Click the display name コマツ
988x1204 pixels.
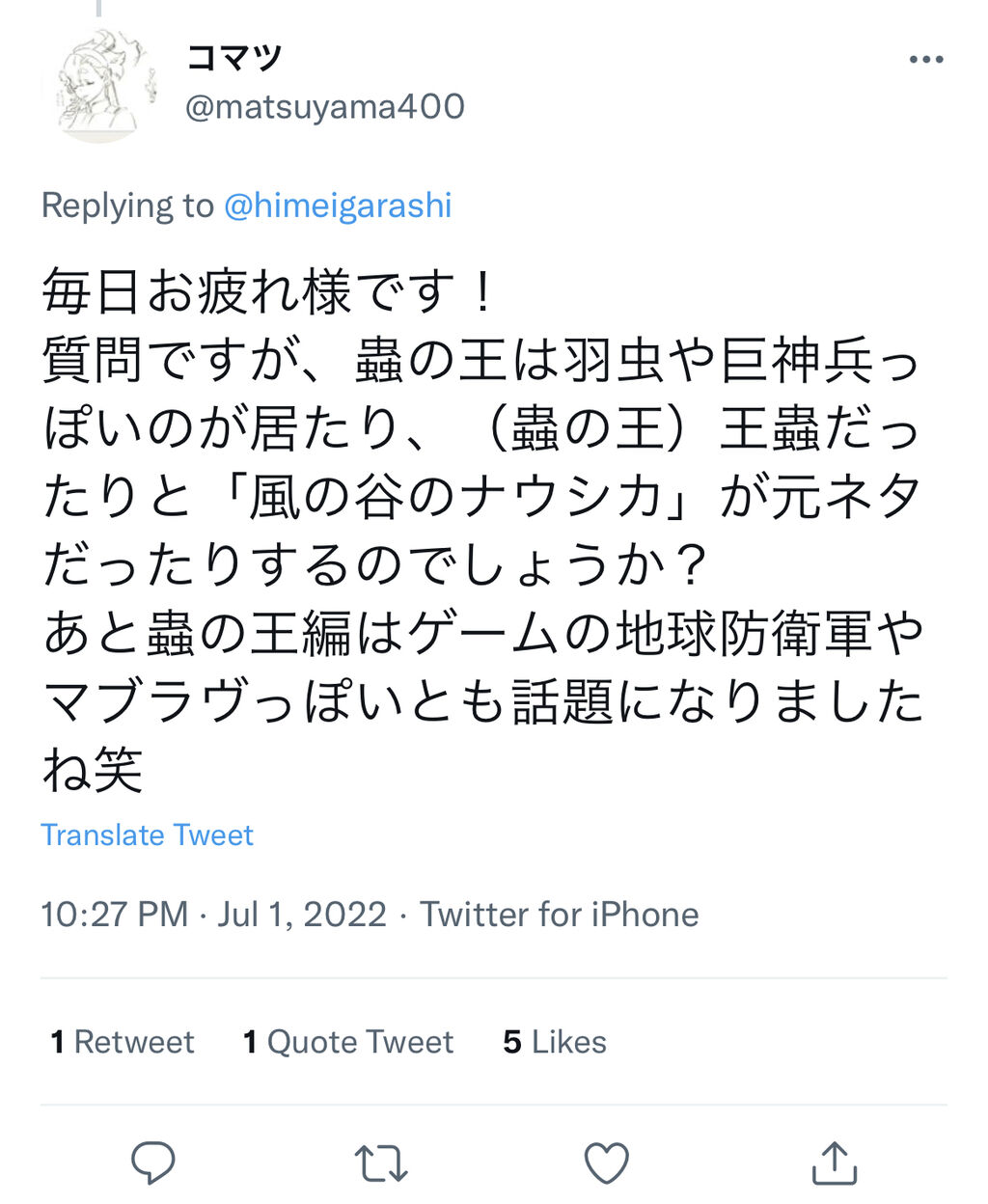(233, 58)
